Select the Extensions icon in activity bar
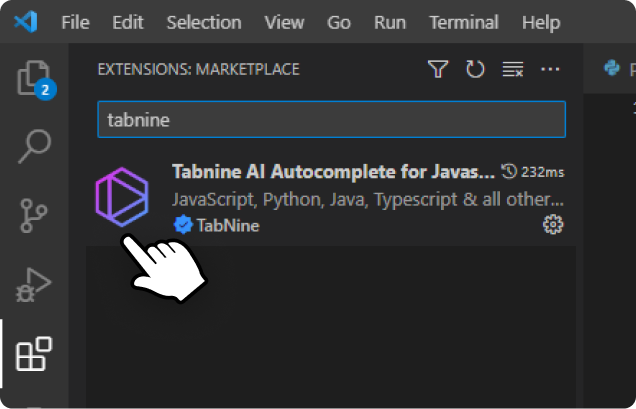 point(34,354)
